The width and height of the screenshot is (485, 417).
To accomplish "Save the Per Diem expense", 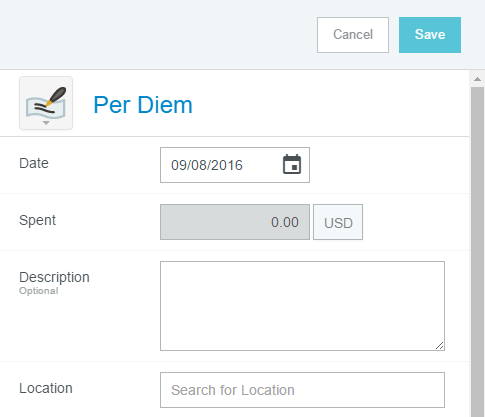I will 430,35.
